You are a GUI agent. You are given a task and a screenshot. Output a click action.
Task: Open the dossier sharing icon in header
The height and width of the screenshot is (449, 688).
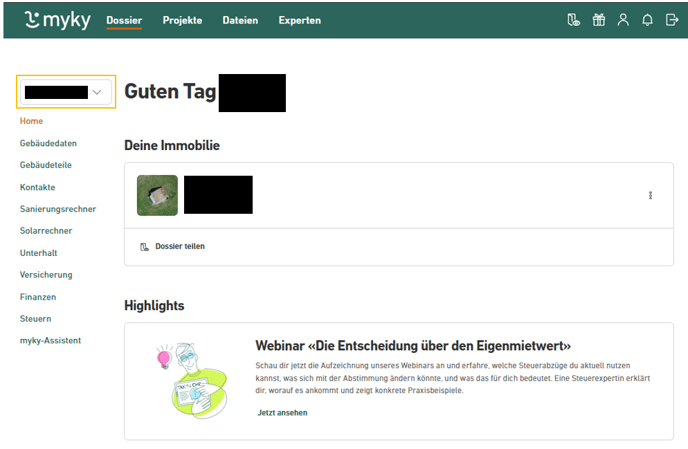(x=573, y=20)
